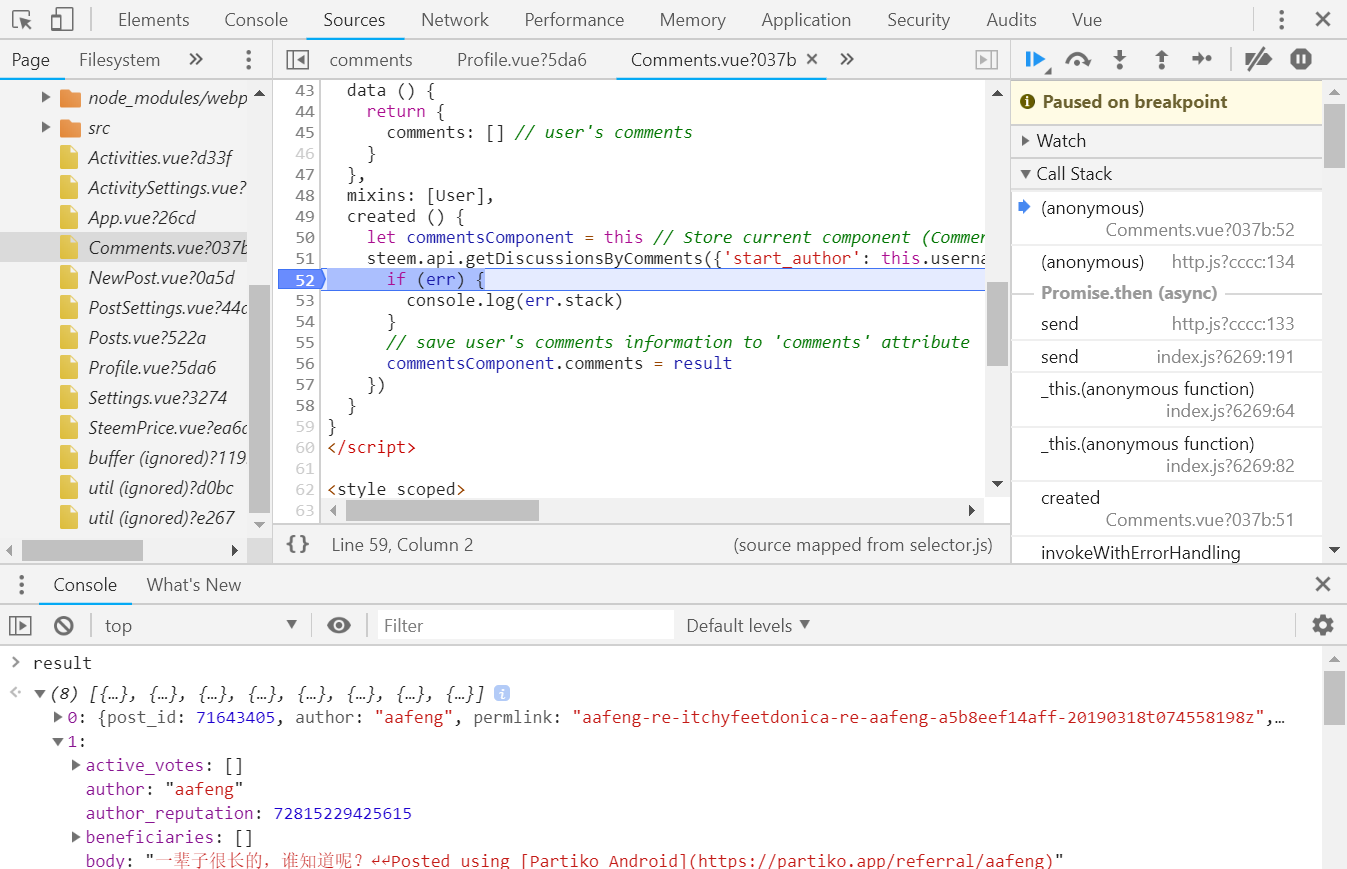Toggle breakpoint on line number 56
Viewport: 1347px width, 869px height.
304,363
